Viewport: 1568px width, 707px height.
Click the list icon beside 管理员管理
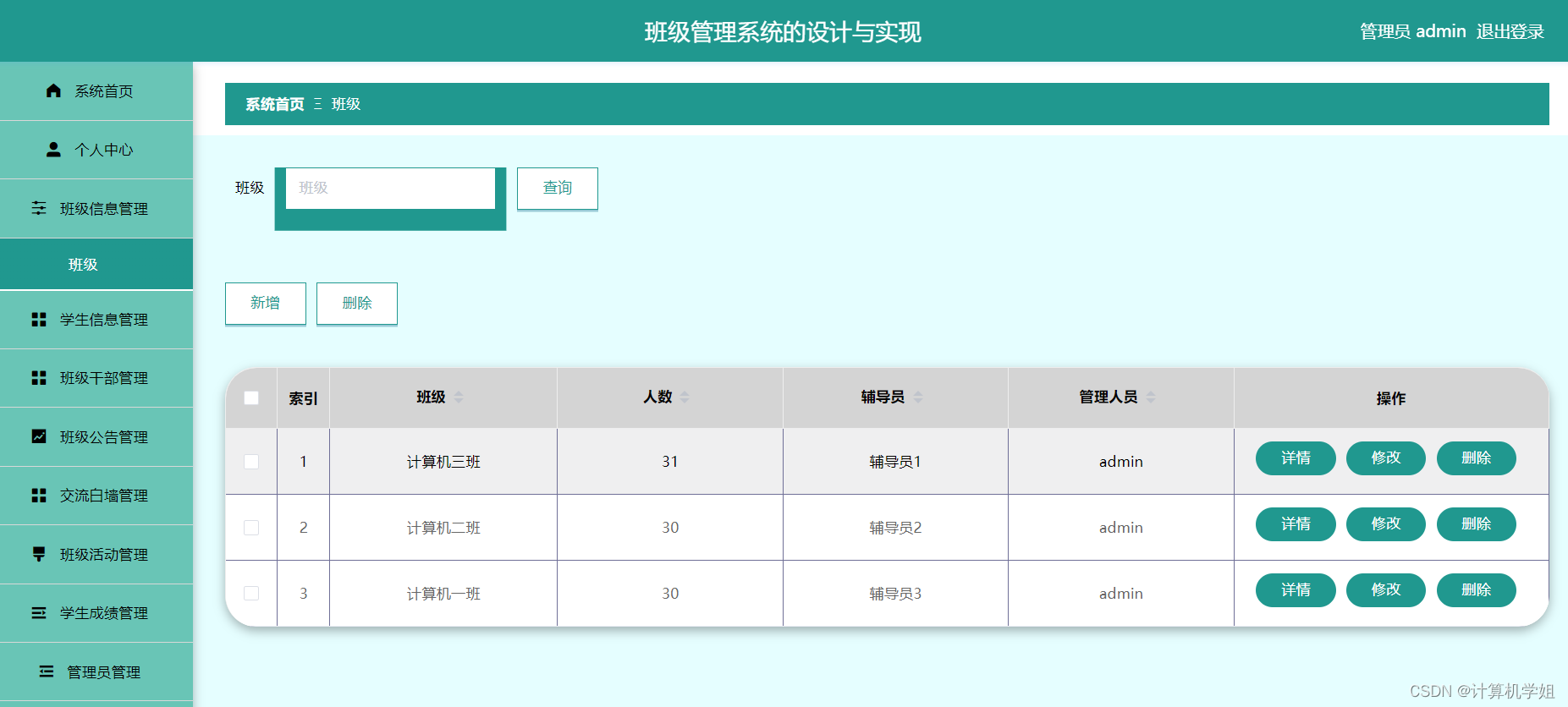coord(47,671)
